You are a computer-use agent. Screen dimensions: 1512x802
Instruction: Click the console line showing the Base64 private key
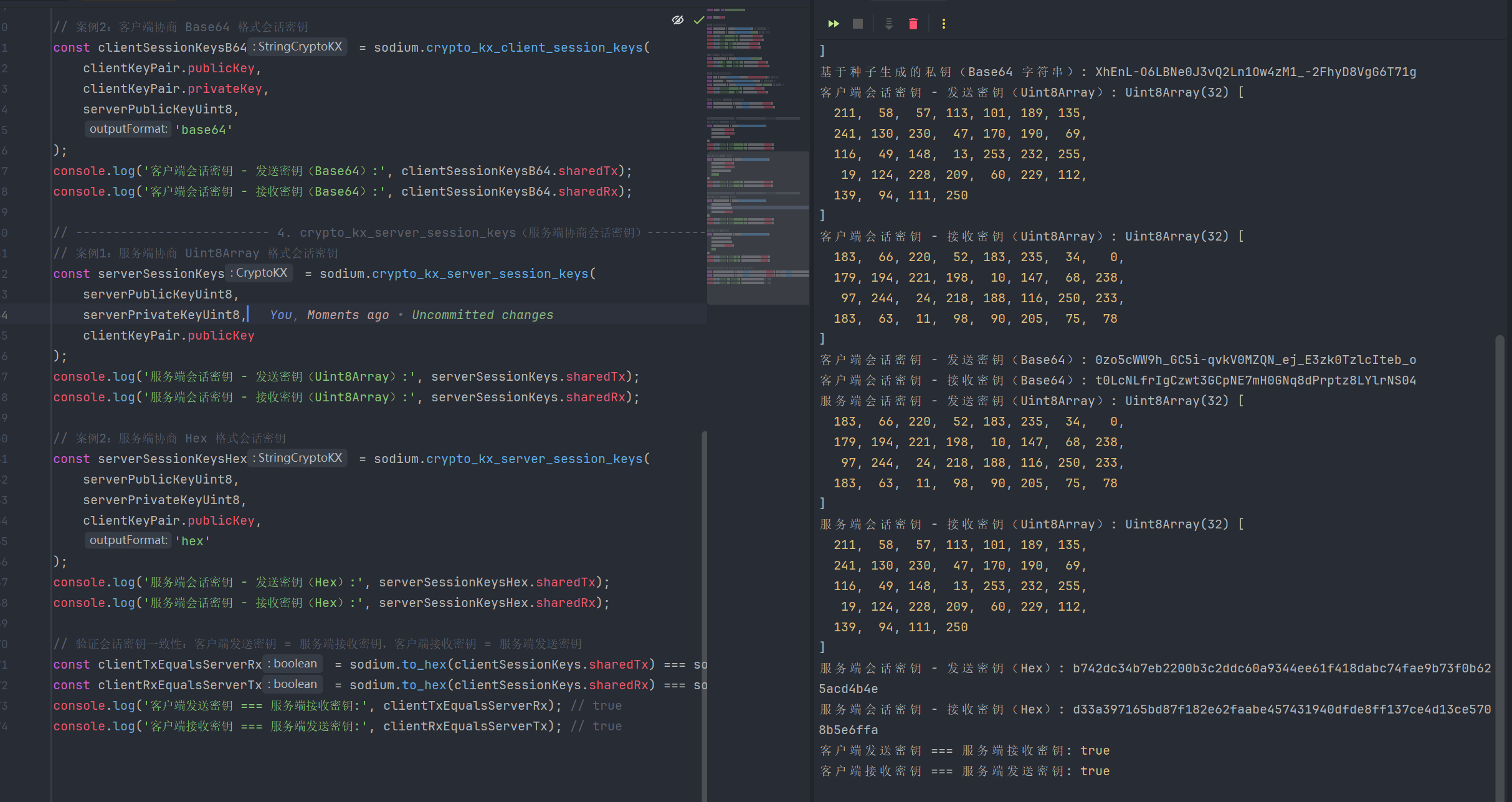coord(1118,72)
